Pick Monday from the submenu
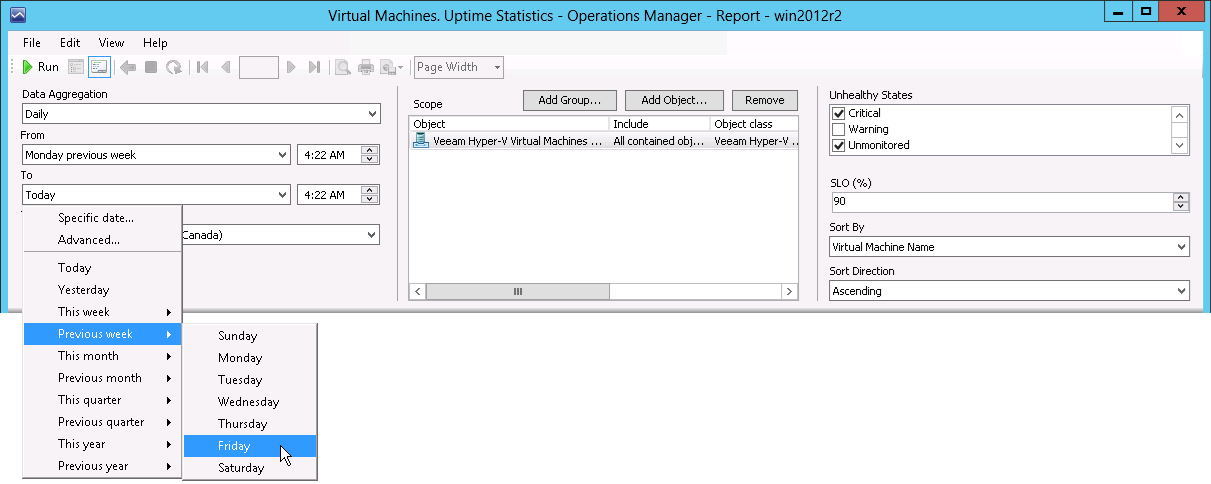 250,358
